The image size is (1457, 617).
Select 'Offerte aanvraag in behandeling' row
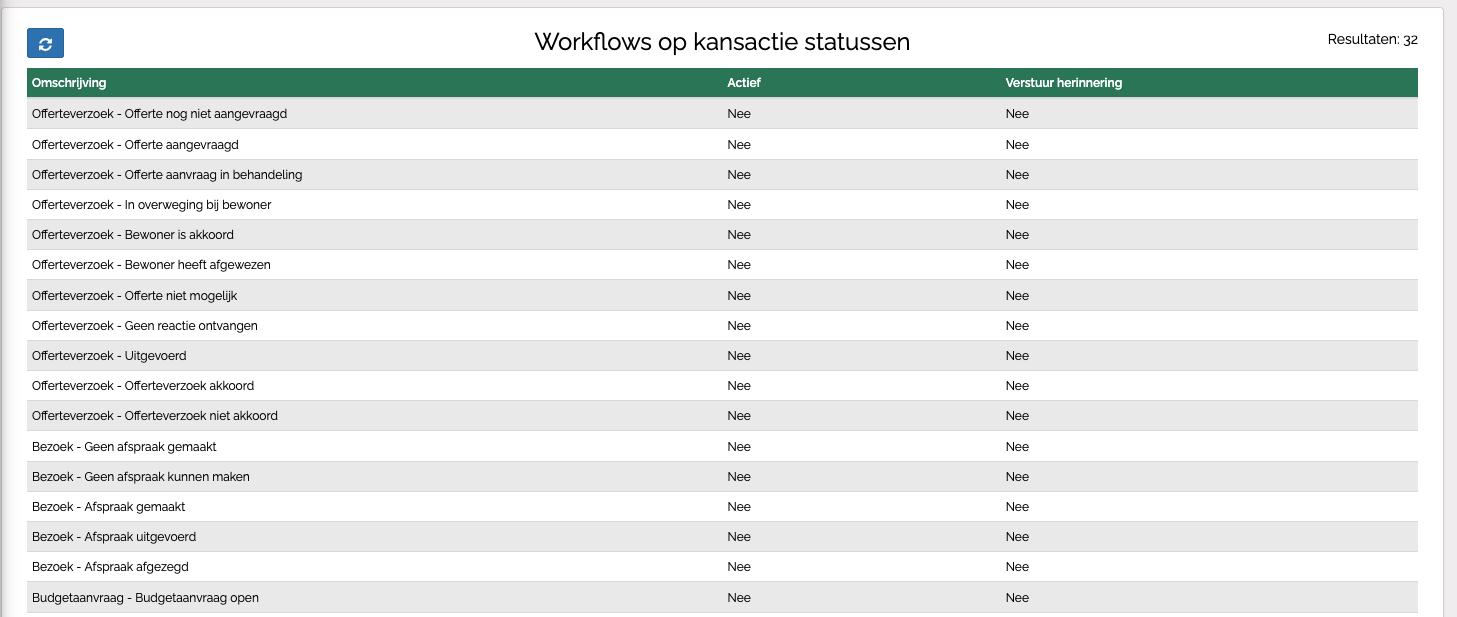pyautogui.click(x=167, y=175)
